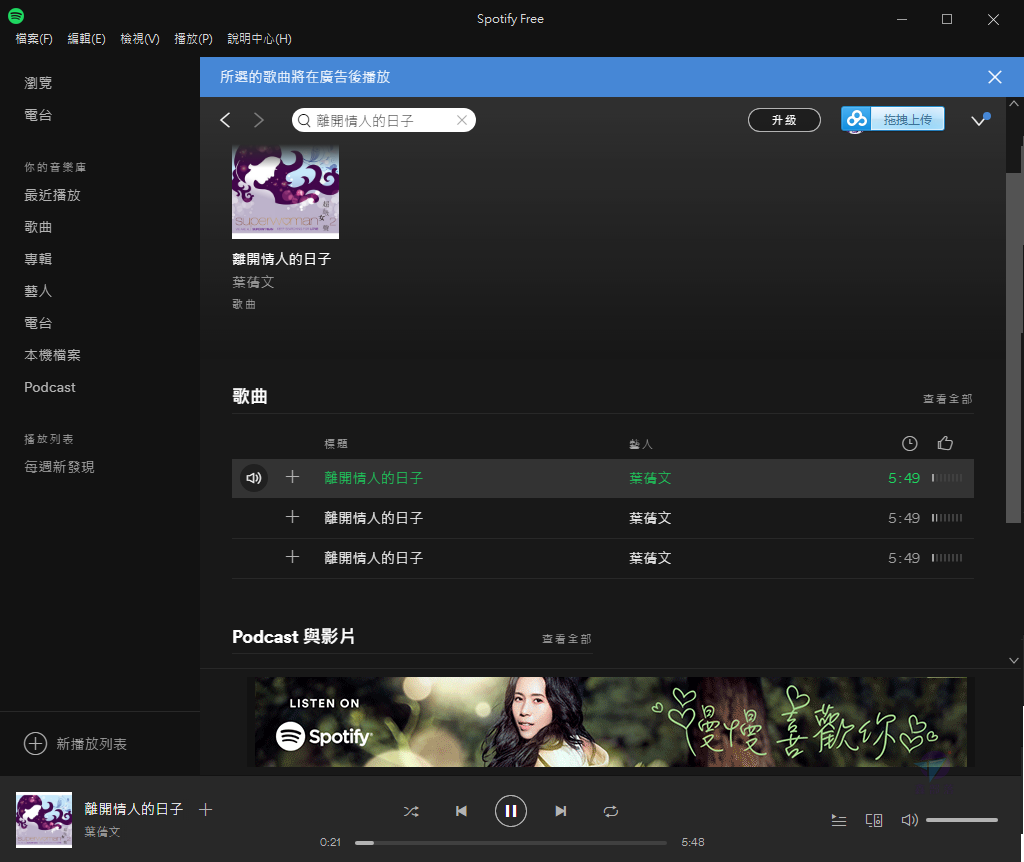Click 查看全部 for Podcast 與影片
1024x862 pixels.
tap(567, 639)
